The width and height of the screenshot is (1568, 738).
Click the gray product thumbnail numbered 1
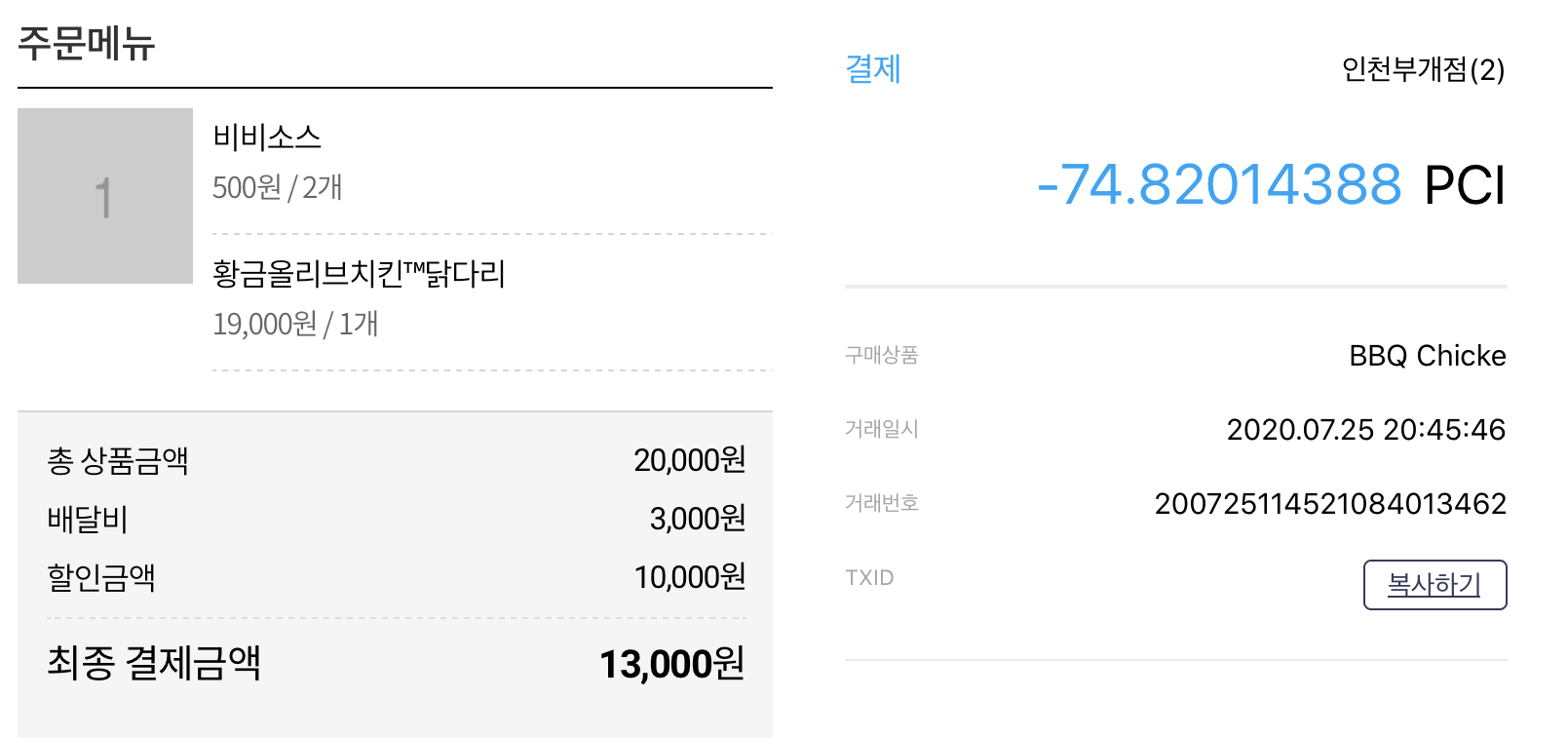[105, 196]
